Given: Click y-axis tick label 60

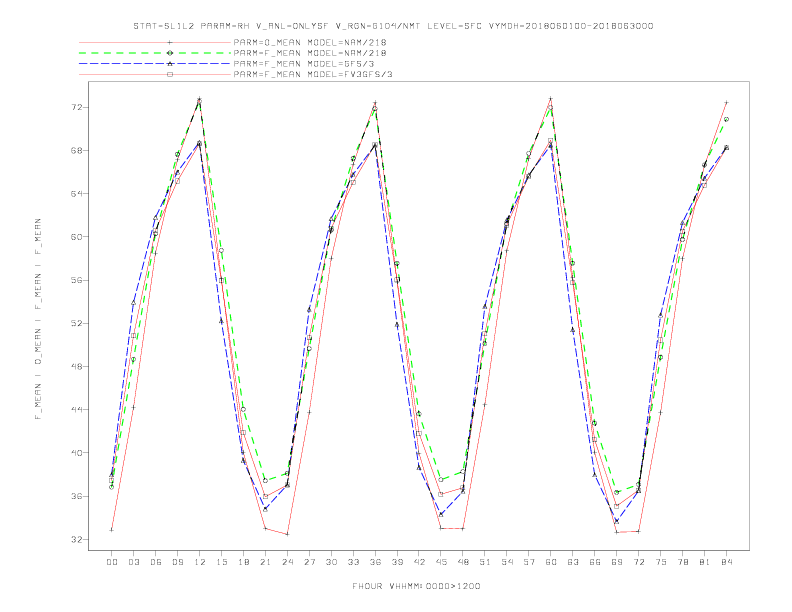Looking at the screenshot, I should click(x=77, y=236).
